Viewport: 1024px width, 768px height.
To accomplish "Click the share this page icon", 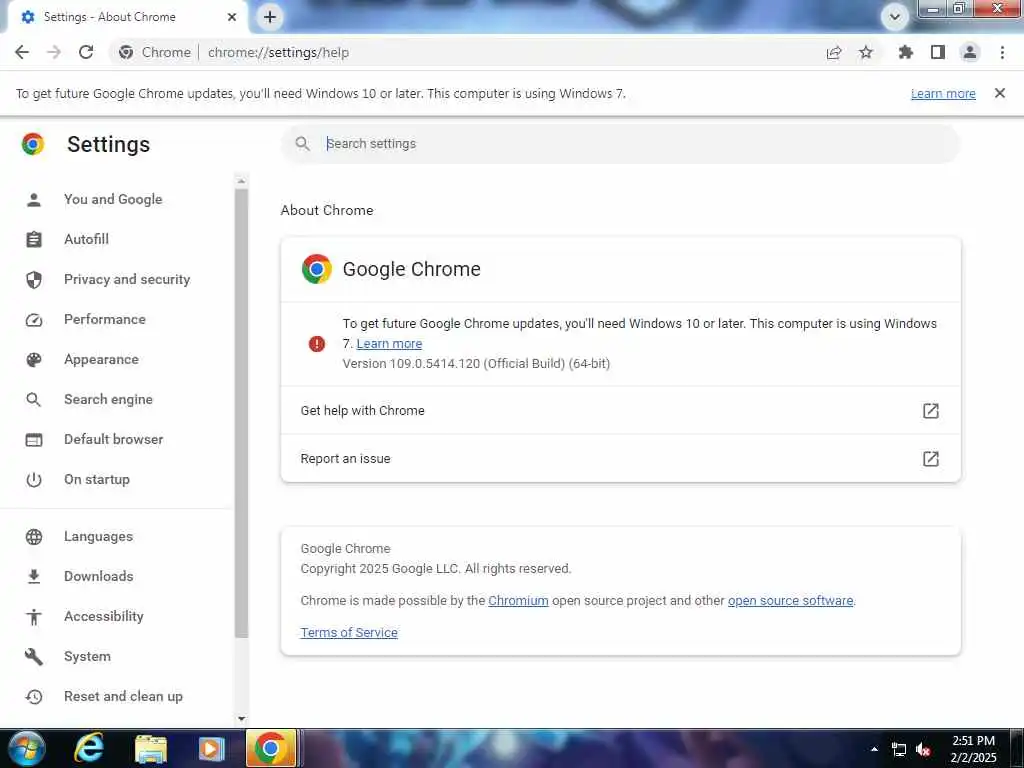I will point(834,52).
